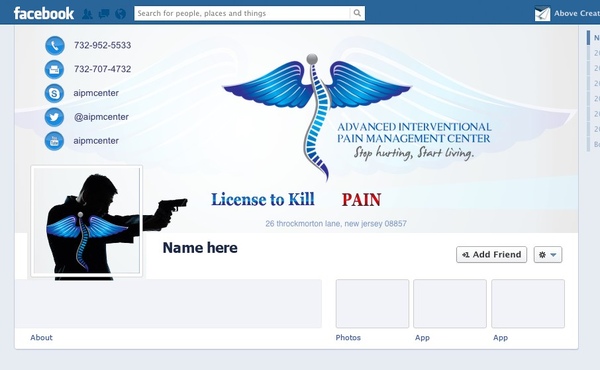
Task: Click fax number 732-707-4732
Action: tap(103, 69)
